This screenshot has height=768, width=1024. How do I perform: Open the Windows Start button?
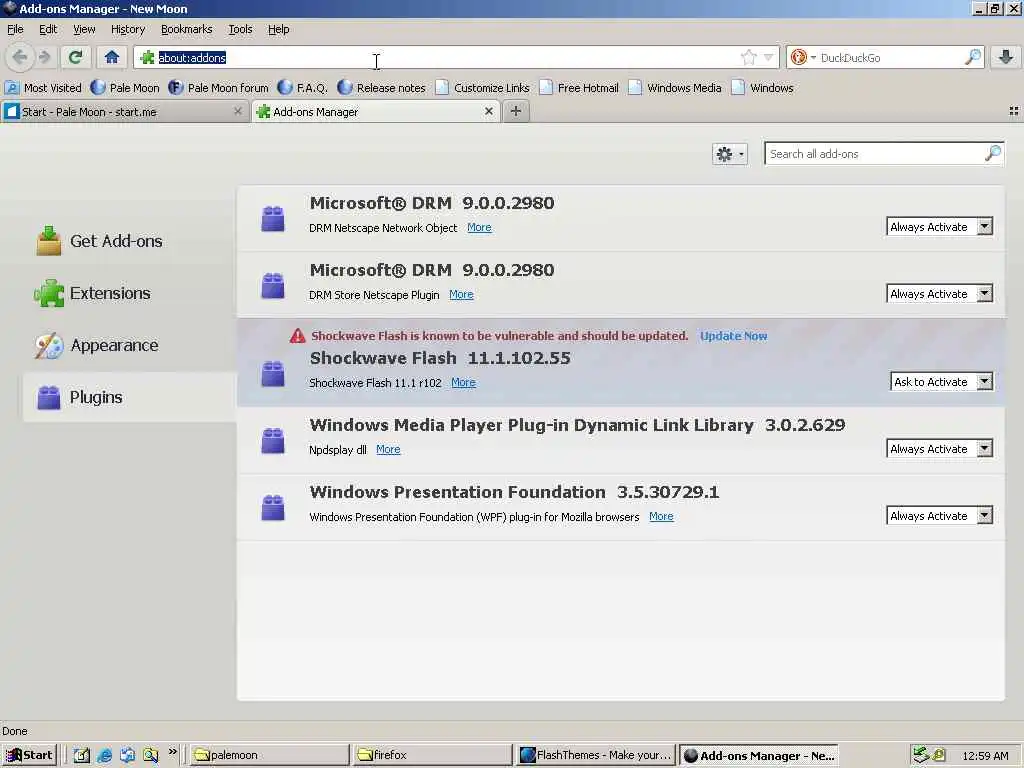coord(29,755)
